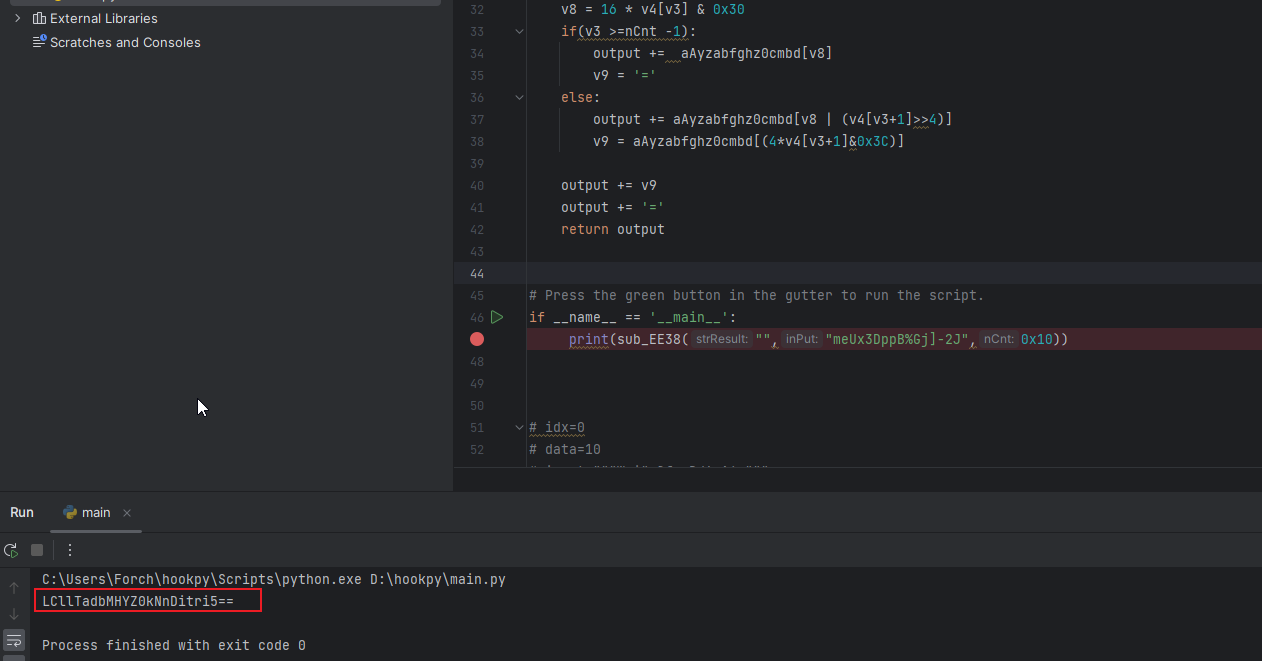The width and height of the screenshot is (1262, 661).
Task: Click the D:\hookpy\main.py path in console
Action: click(438, 579)
